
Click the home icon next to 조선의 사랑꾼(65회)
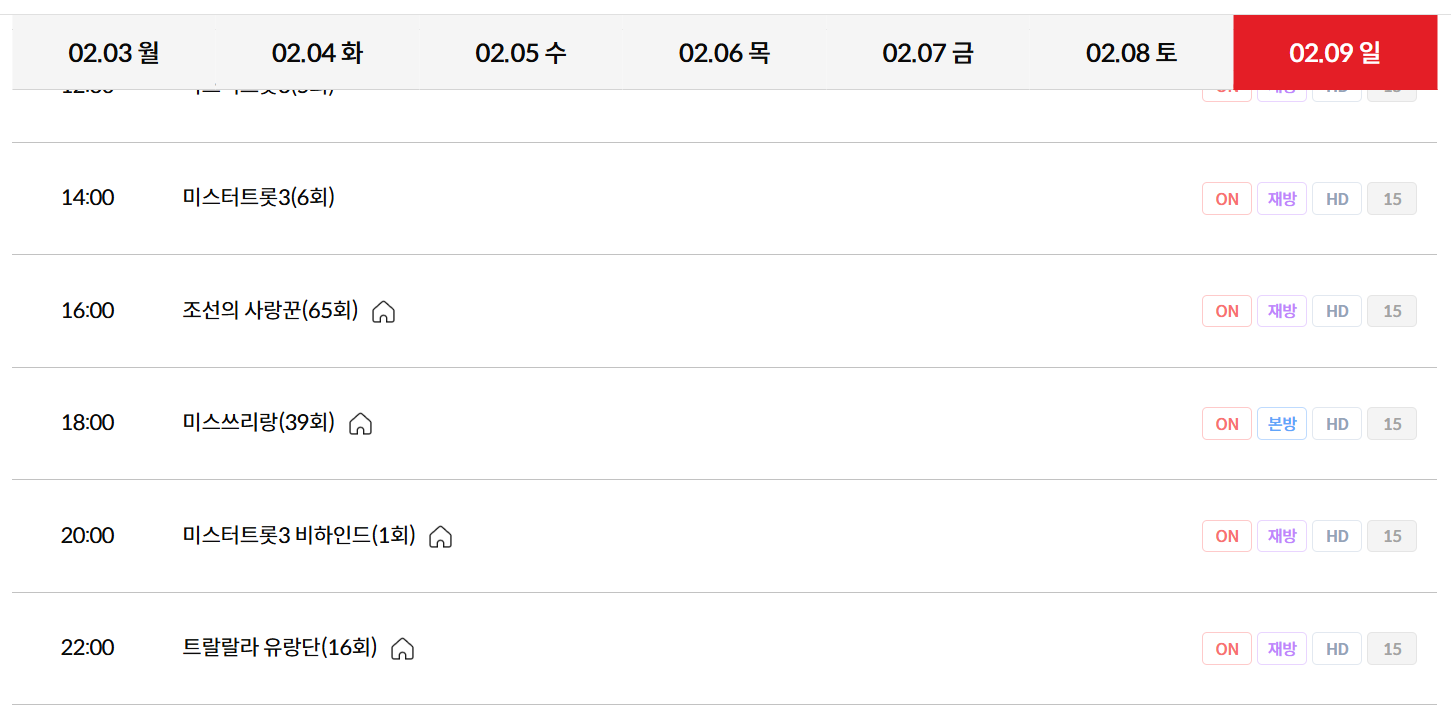pos(382,312)
